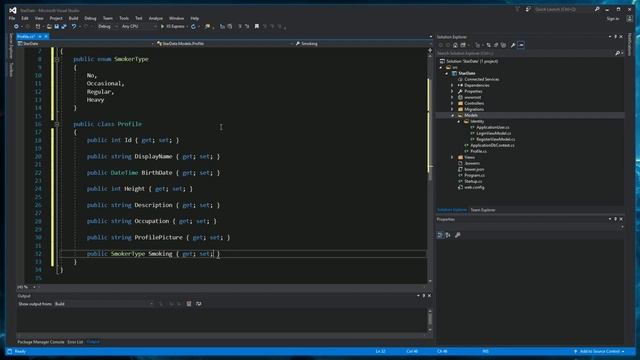Click the Navigate Backward icon in toolbar
The width and height of the screenshot is (640, 360).
click(x=16, y=27)
